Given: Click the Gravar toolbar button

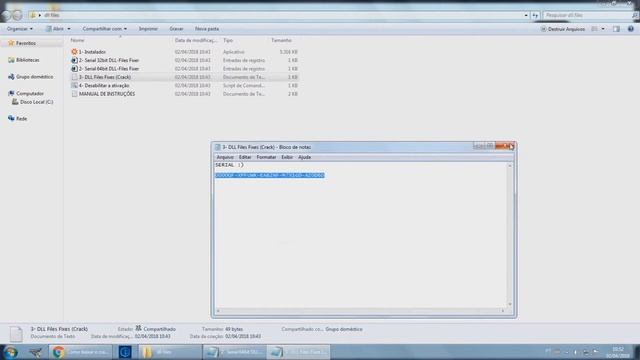Looking at the screenshot, I should pyautogui.click(x=176, y=29).
